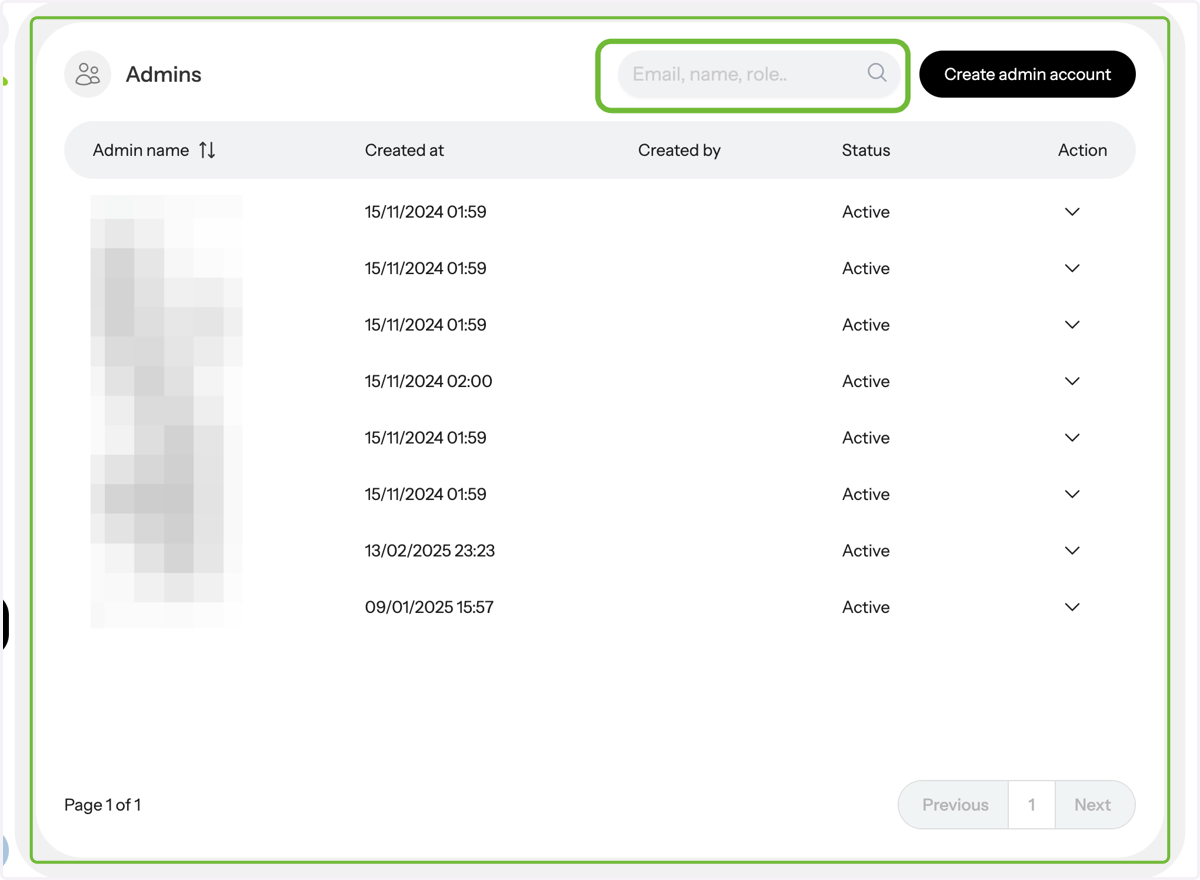Click Create admin account button
The width and height of the screenshot is (1200, 880).
[1027, 74]
